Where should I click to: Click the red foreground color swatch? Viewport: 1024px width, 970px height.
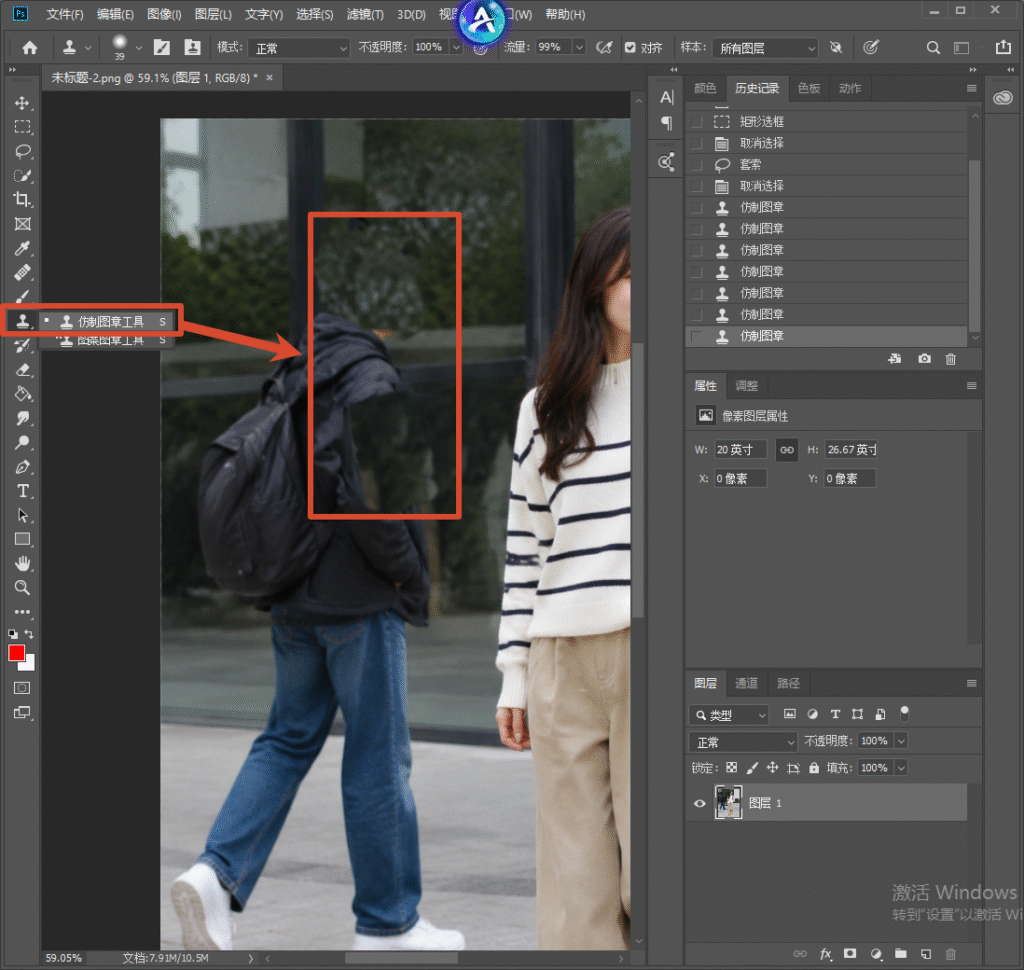[x=16, y=653]
